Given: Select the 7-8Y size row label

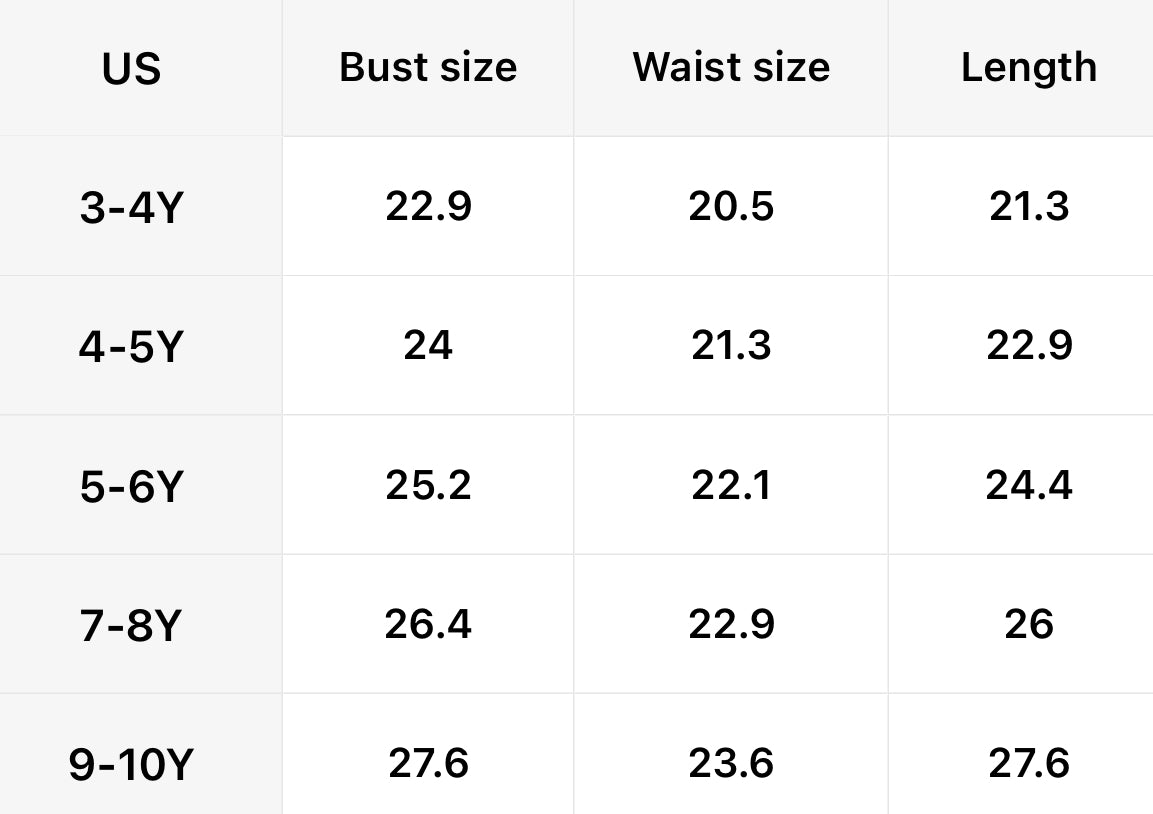Looking at the screenshot, I should [131, 626].
